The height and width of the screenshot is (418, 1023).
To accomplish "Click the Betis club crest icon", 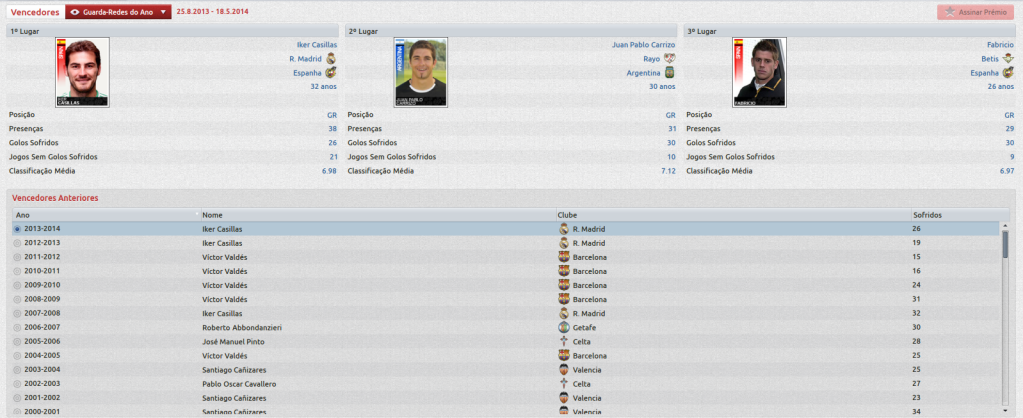I will click(1008, 59).
